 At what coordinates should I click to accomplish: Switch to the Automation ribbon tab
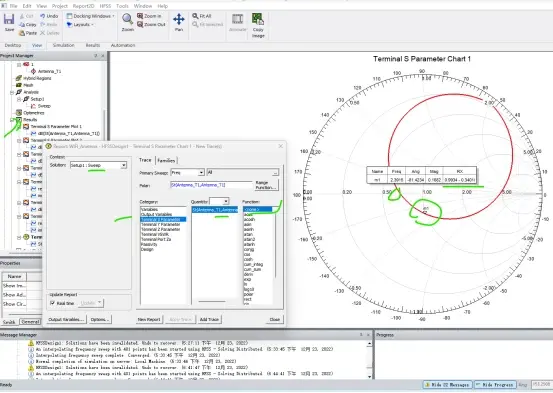(123, 45)
